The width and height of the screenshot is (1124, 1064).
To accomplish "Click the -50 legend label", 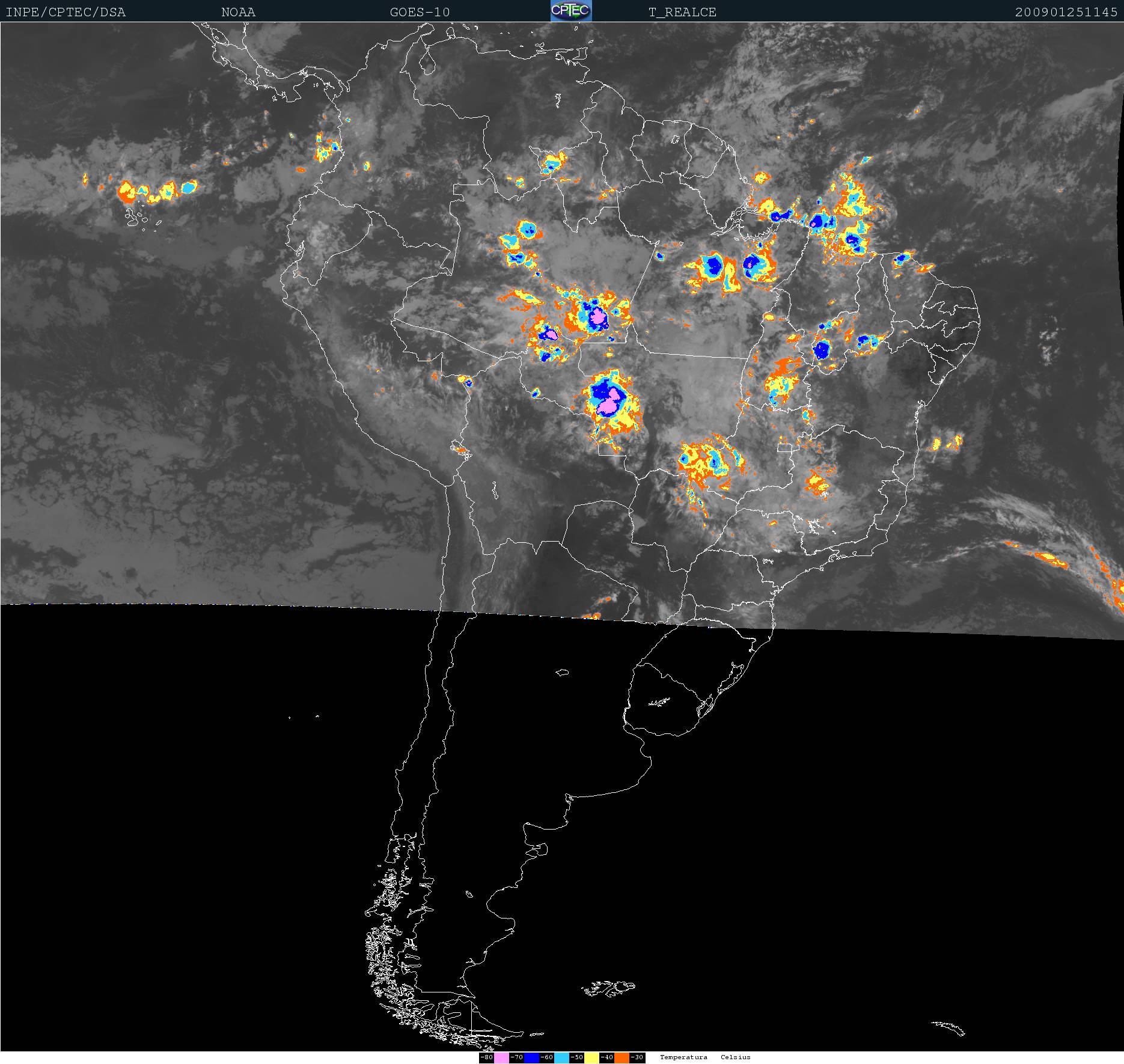I will [x=576, y=1058].
